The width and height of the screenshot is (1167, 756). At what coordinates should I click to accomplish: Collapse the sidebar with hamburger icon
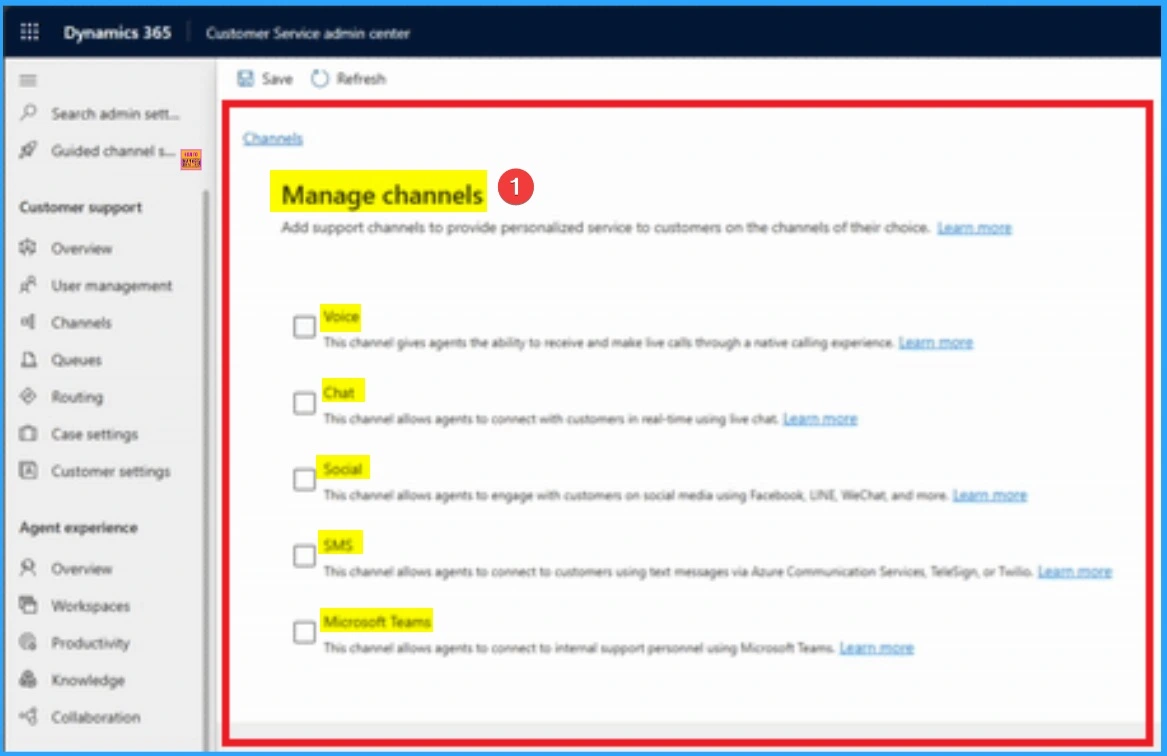[x=28, y=80]
